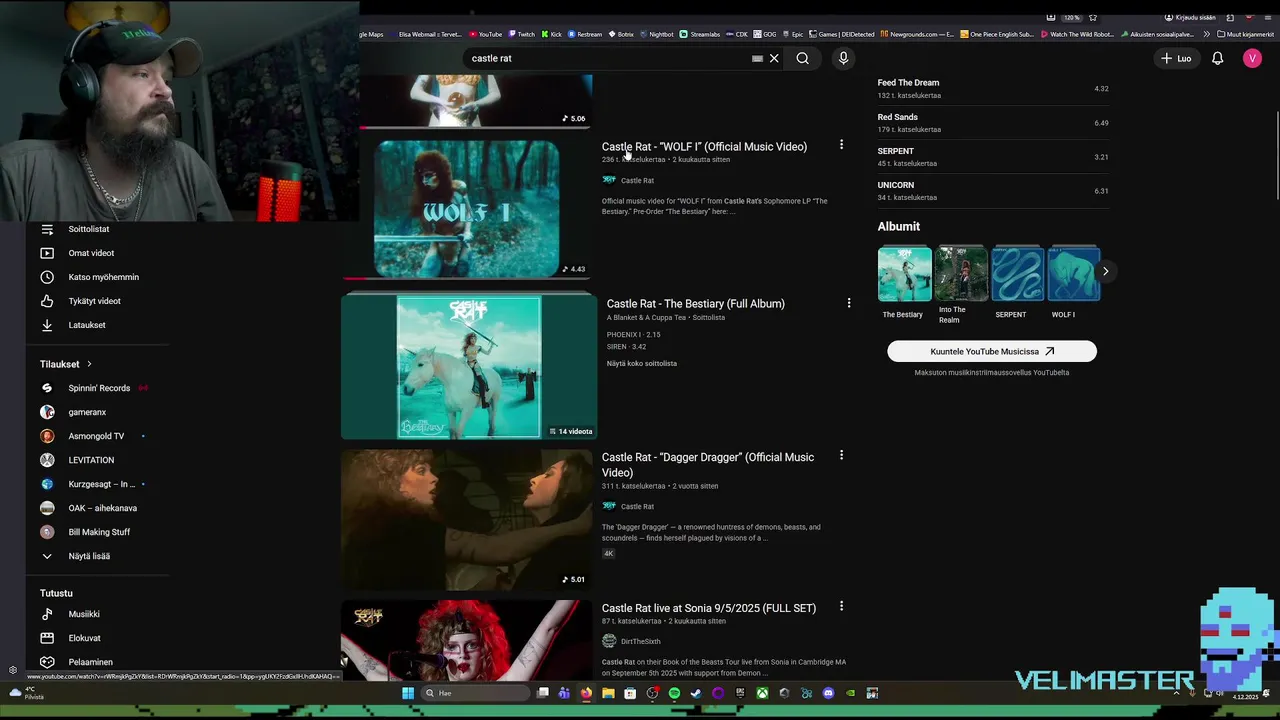Start voice search with the microphone icon
This screenshot has width=1280, height=720.
tap(843, 58)
